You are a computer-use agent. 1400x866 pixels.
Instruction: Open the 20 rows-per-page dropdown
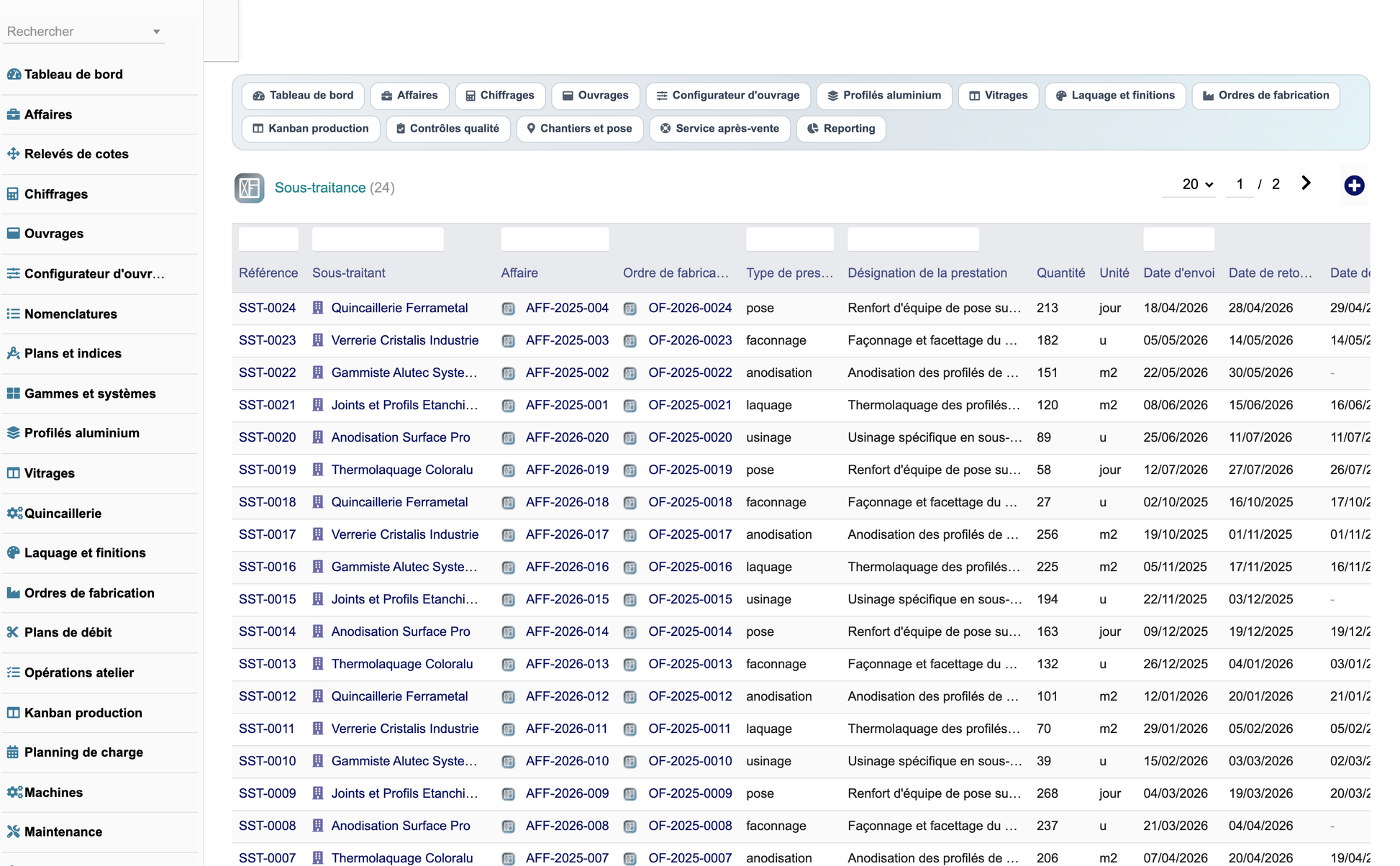pos(1197,185)
